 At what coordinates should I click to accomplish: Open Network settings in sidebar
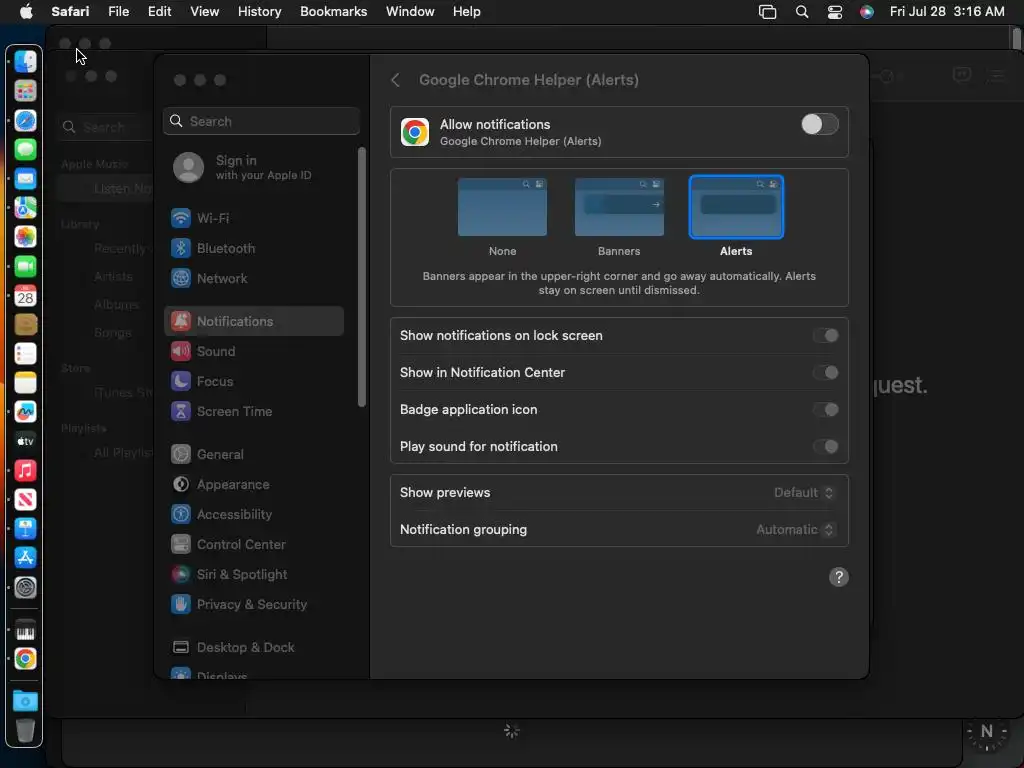pyautogui.click(x=253, y=278)
